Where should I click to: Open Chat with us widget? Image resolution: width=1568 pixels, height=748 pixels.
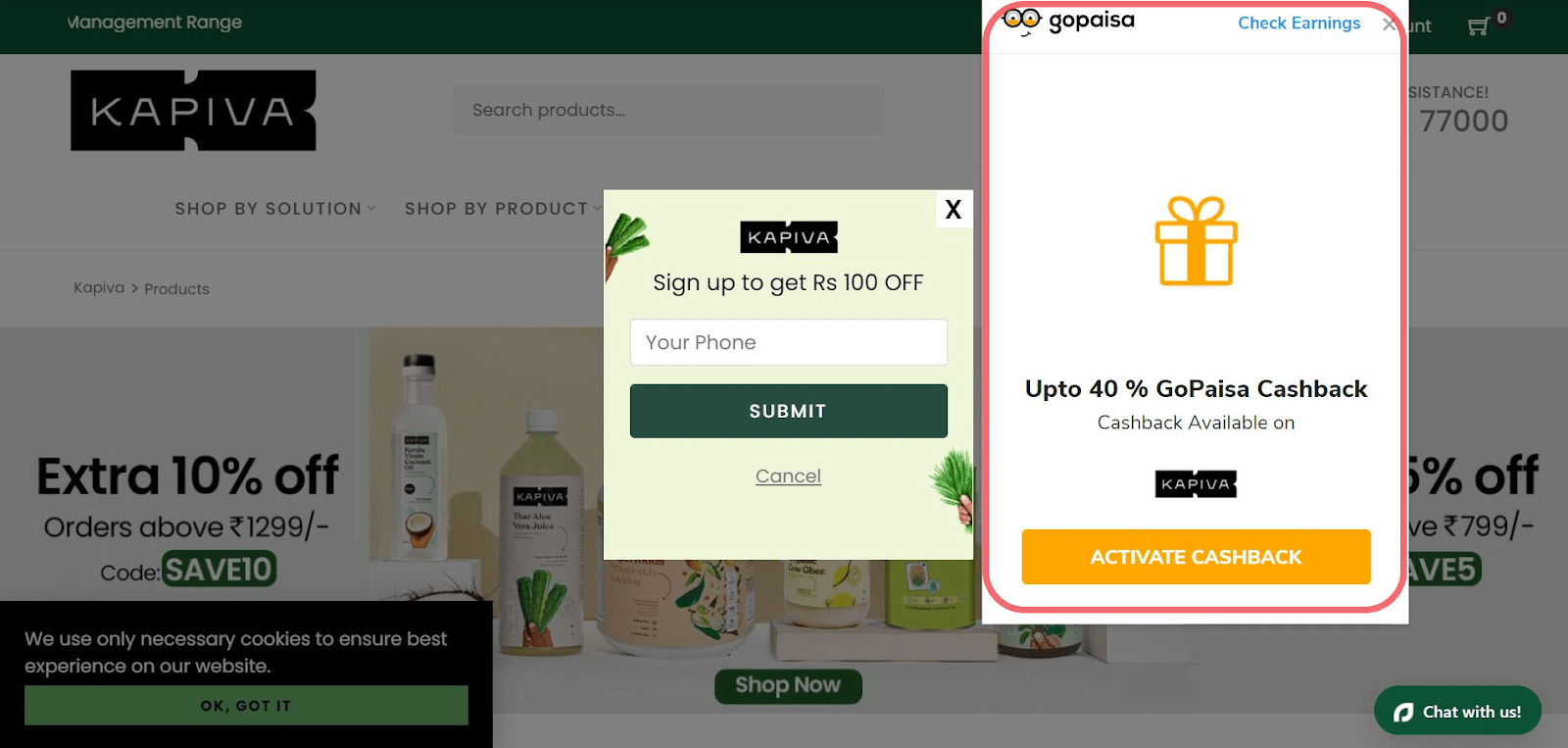point(1457,711)
